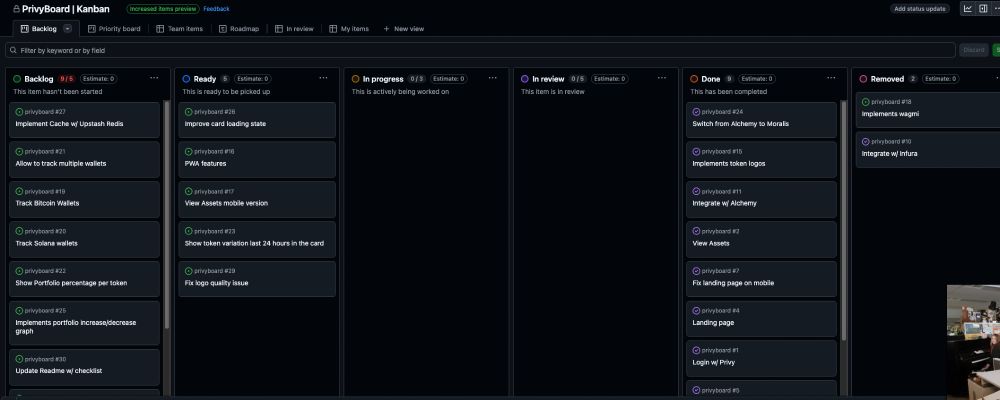The height and width of the screenshot is (400, 1000).
Task: Switch to the Team items tab
Action: pos(180,29)
